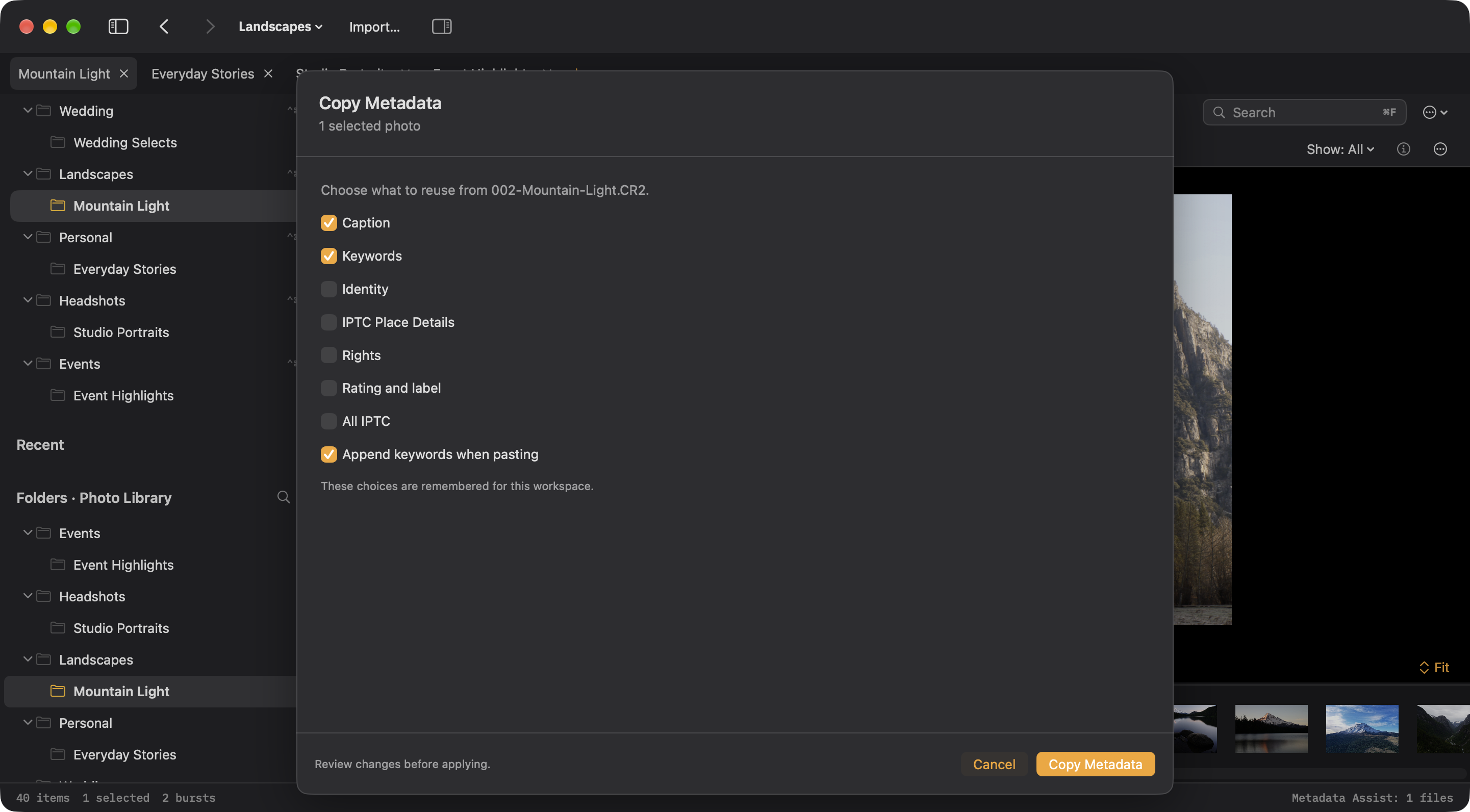Click the main mountain preview image

[1202, 409]
